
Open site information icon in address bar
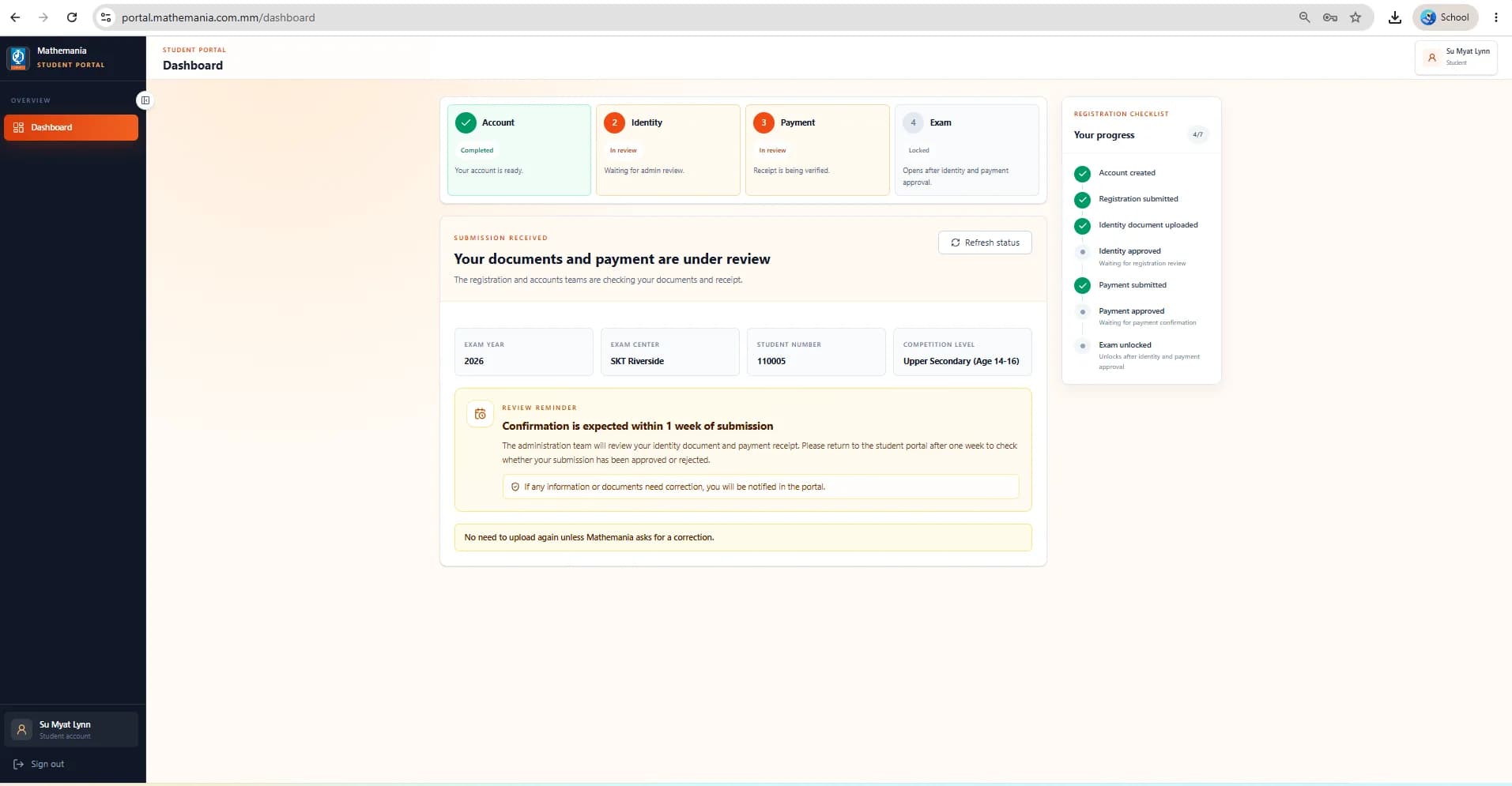(106, 17)
